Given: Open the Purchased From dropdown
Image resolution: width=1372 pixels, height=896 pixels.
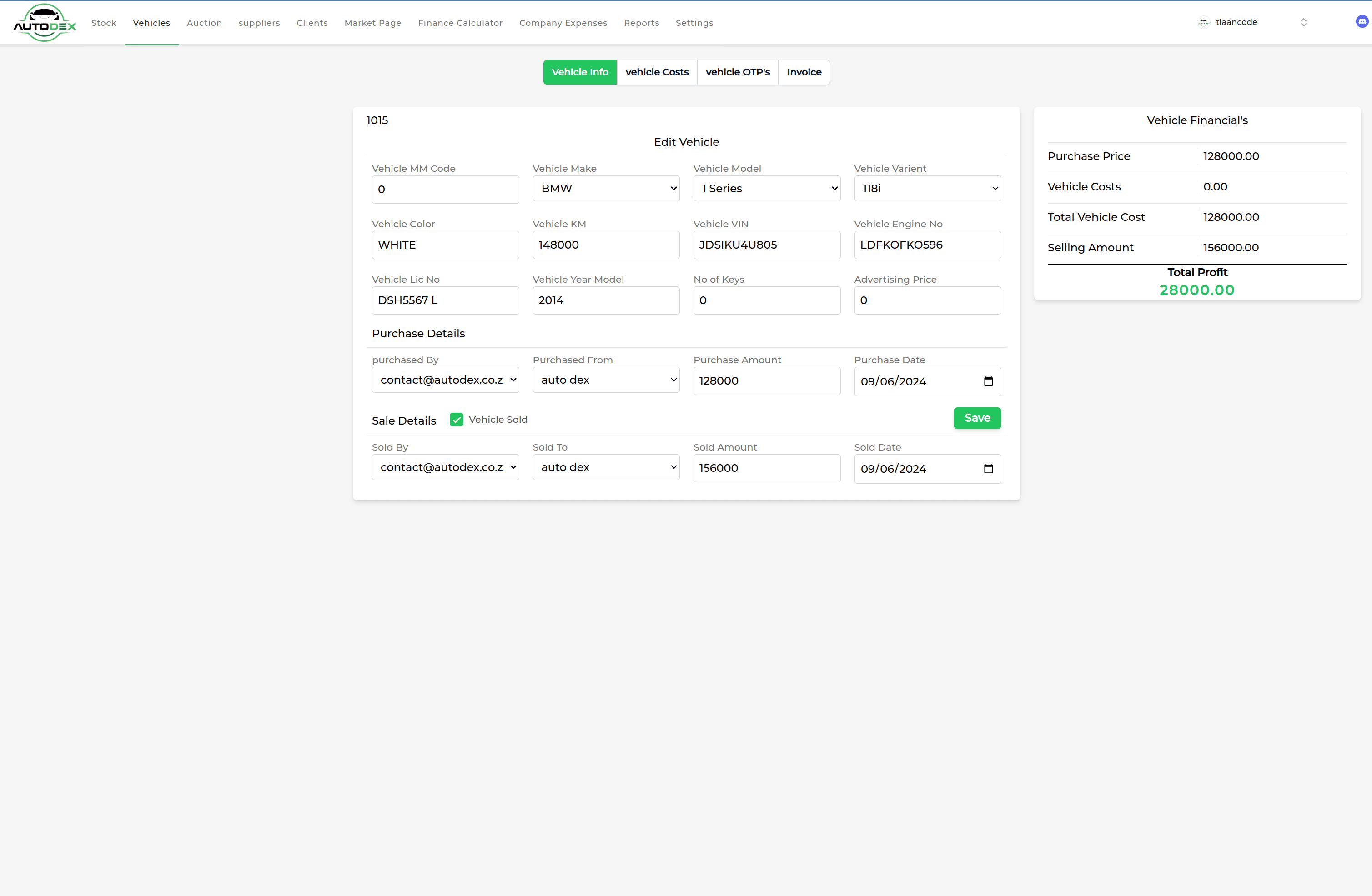Looking at the screenshot, I should tap(606, 380).
